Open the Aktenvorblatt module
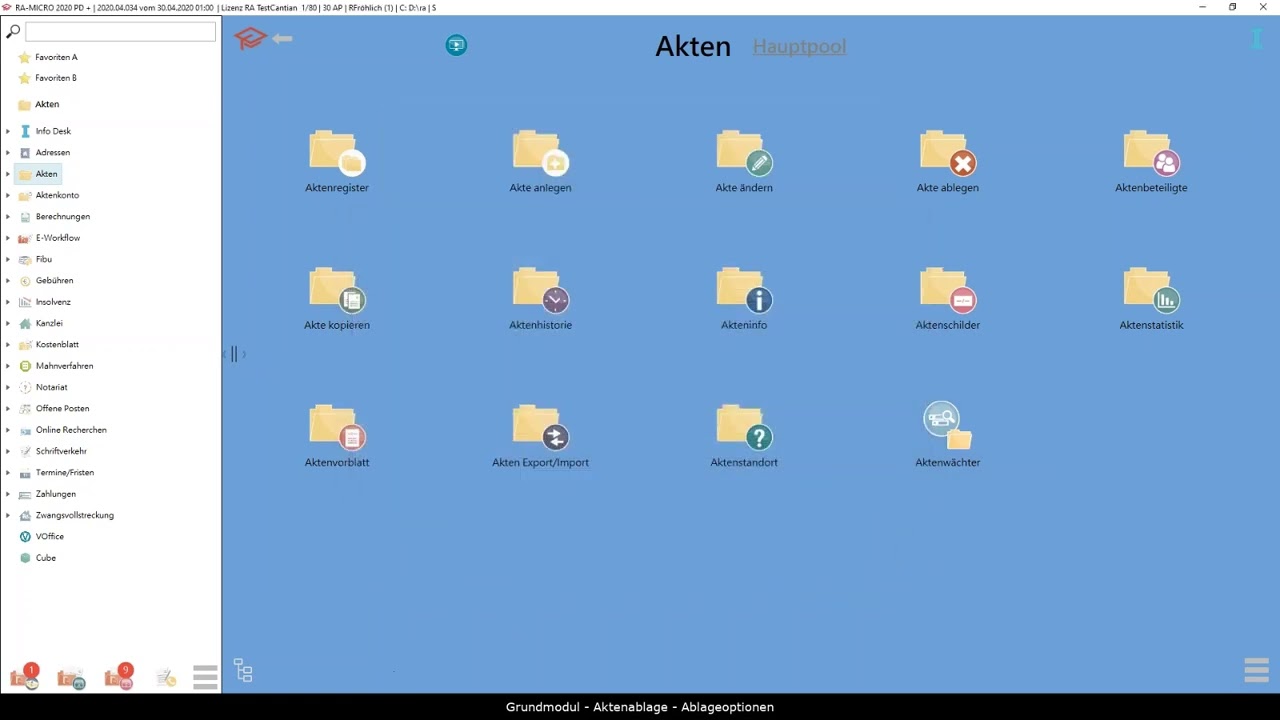 coord(337,435)
